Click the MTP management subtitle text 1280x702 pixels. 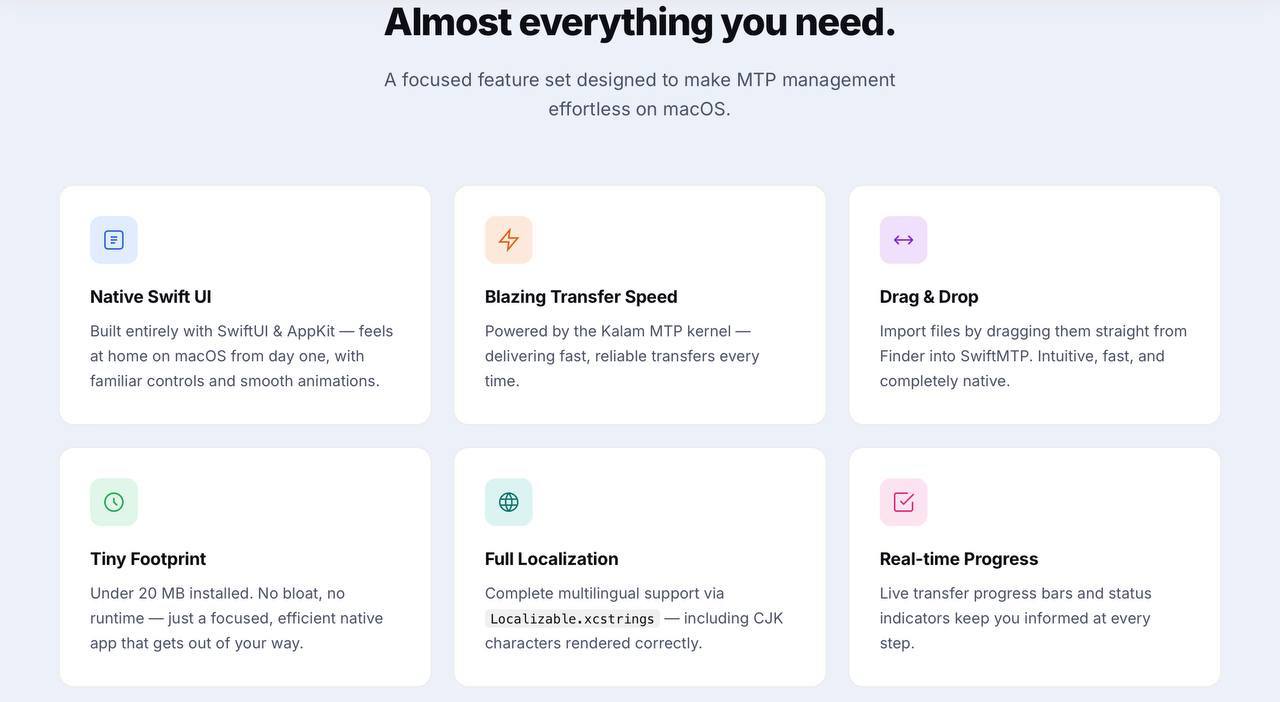[x=640, y=94]
